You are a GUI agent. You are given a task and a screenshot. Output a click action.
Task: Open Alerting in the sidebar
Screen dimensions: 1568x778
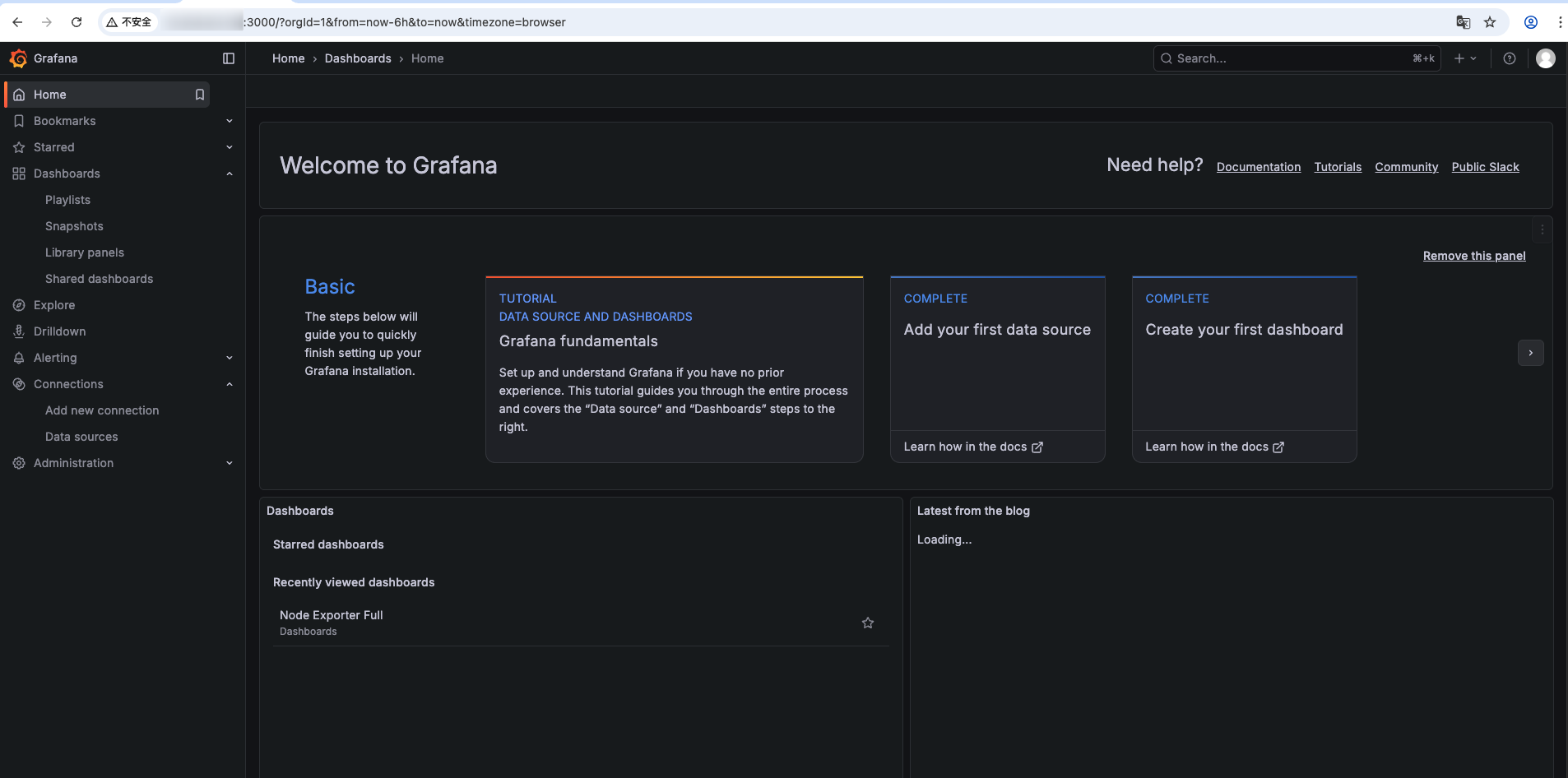(x=55, y=358)
